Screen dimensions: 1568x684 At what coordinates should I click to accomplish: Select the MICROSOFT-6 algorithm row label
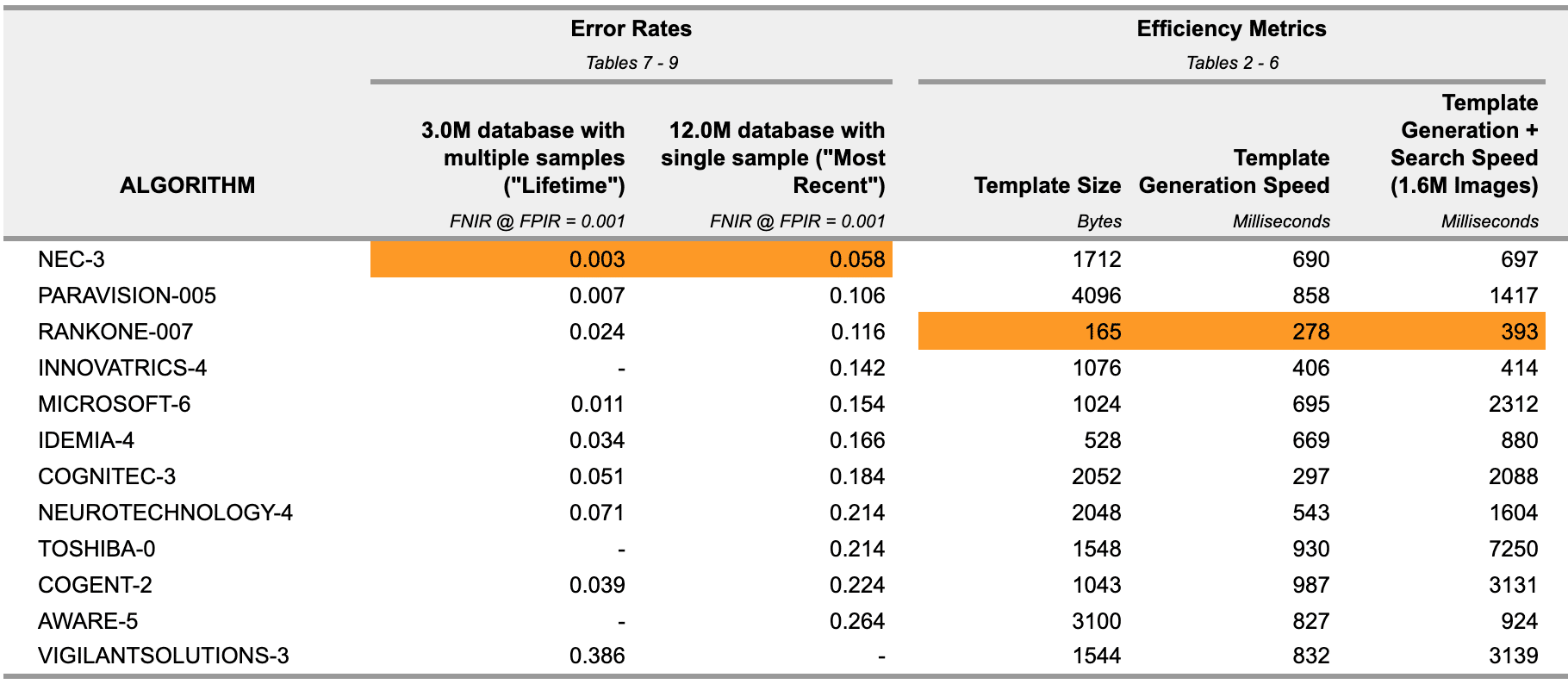pos(114,404)
